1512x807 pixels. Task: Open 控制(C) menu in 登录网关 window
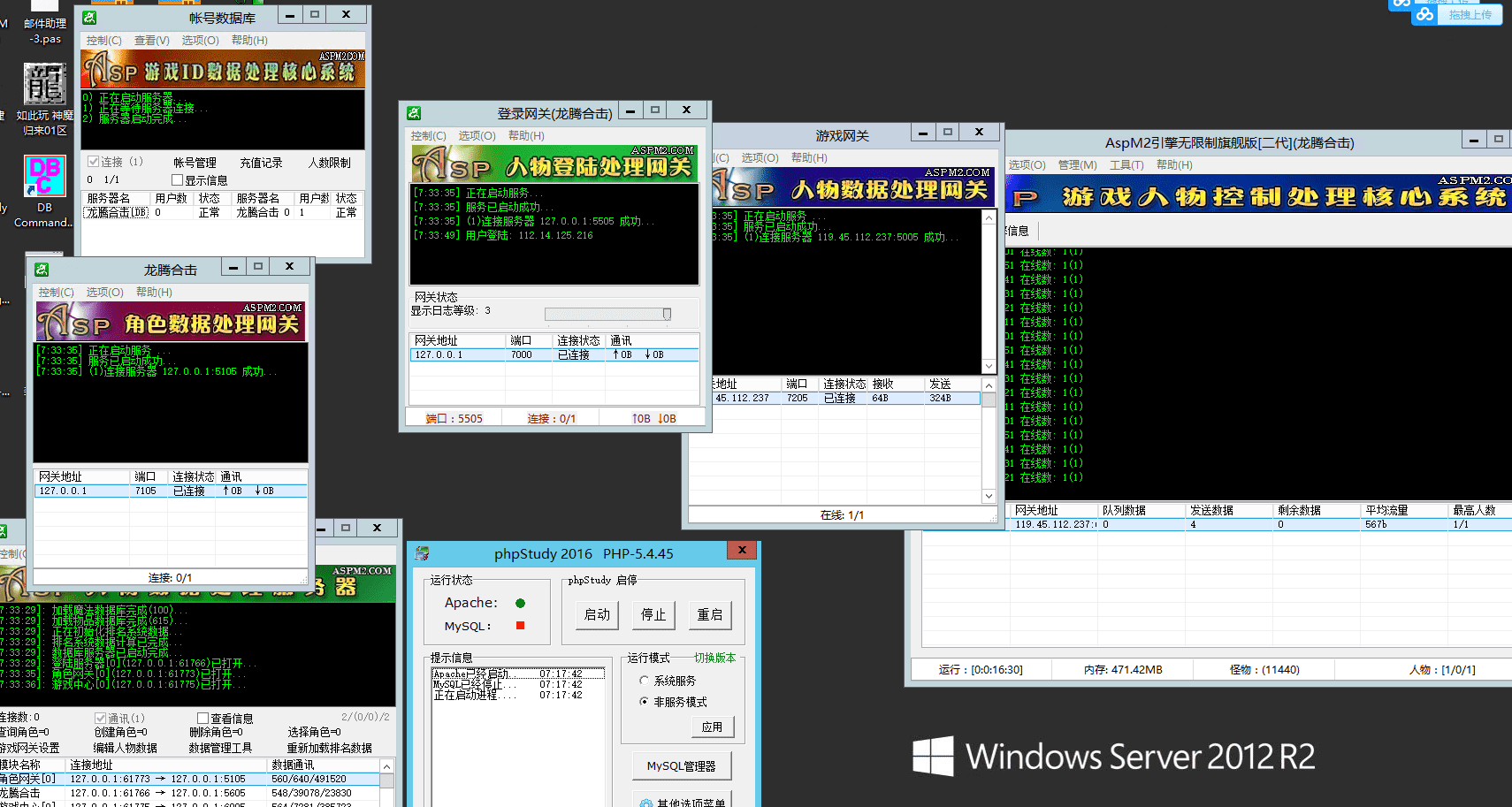[428, 136]
